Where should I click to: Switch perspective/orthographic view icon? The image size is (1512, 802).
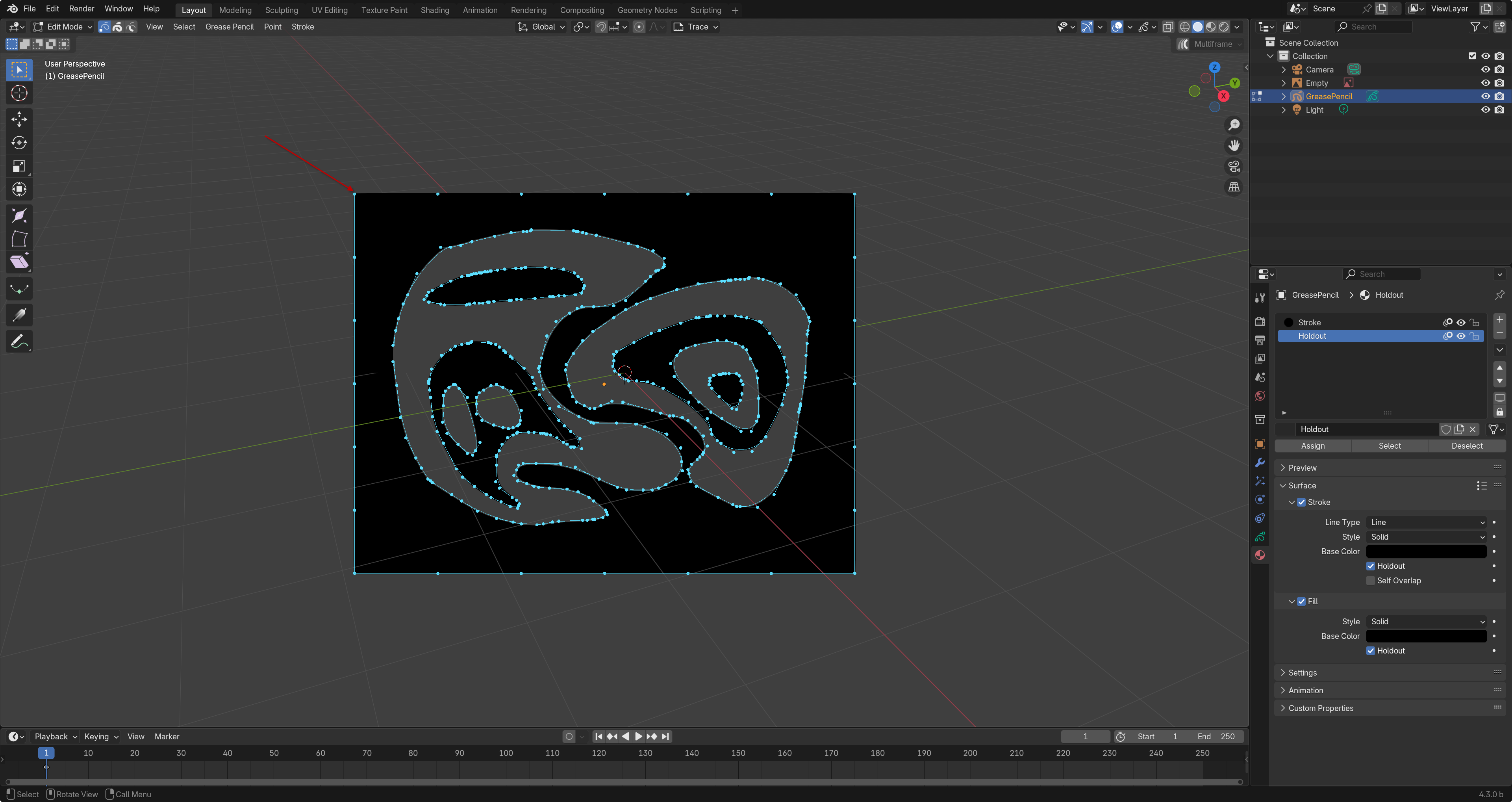(x=1234, y=187)
